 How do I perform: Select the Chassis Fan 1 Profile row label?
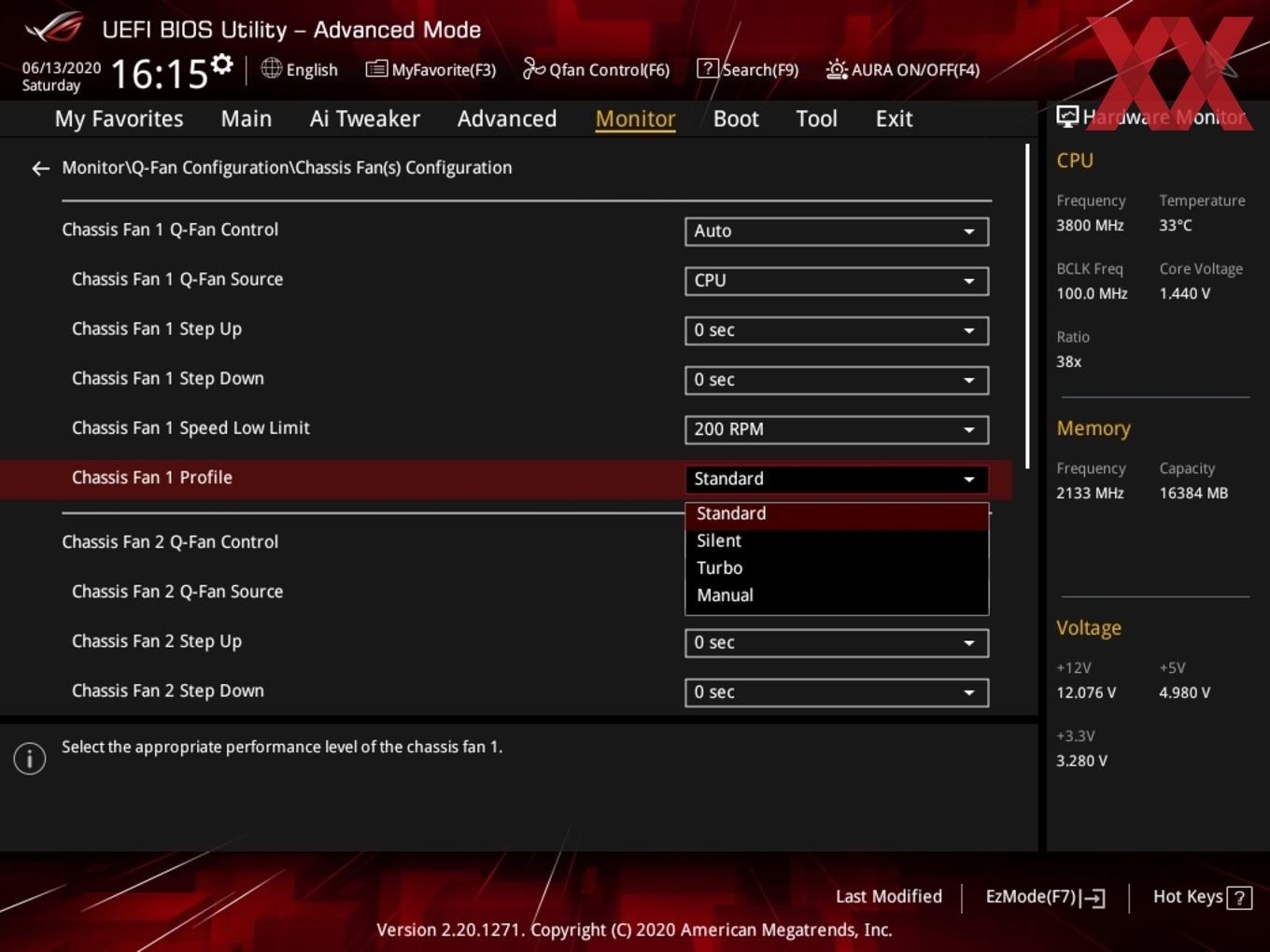152,478
